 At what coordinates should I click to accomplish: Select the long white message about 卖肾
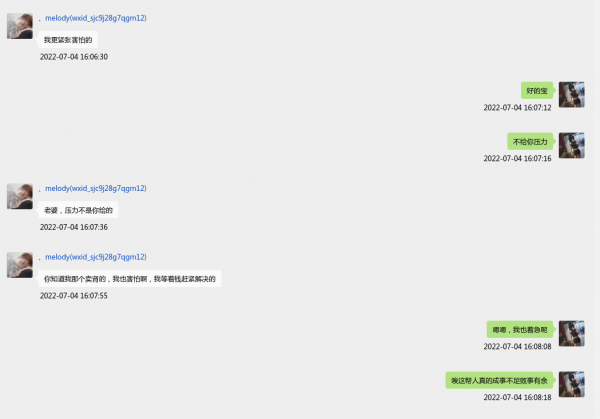click(130, 279)
